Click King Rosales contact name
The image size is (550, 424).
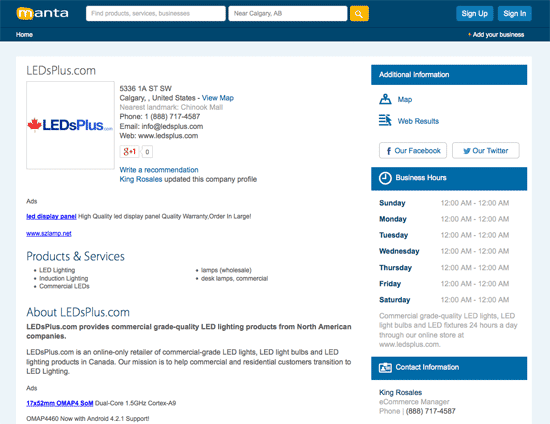(401, 392)
